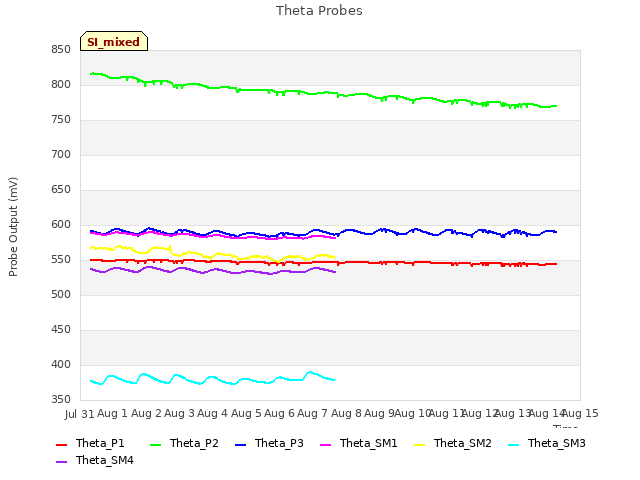
Task: Click the 700 y-axis tick label
Action: [61, 155]
